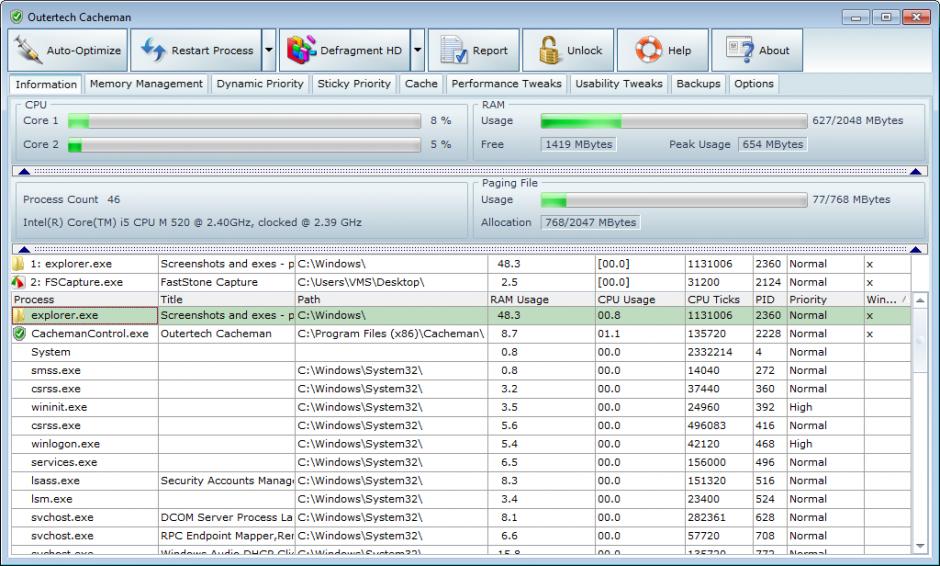Image resolution: width=940 pixels, height=566 pixels.
Task: Sort by the Win... column header
Action: pos(887,299)
